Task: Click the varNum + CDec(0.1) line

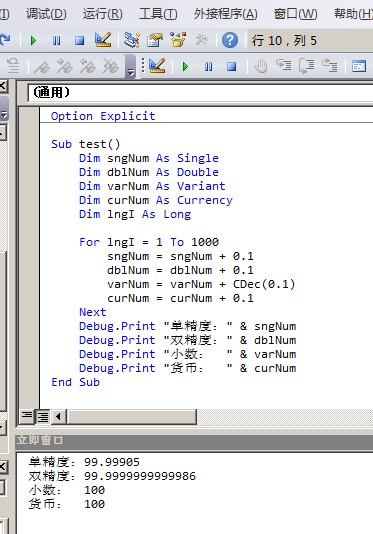Action: pyautogui.click(x=201, y=284)
